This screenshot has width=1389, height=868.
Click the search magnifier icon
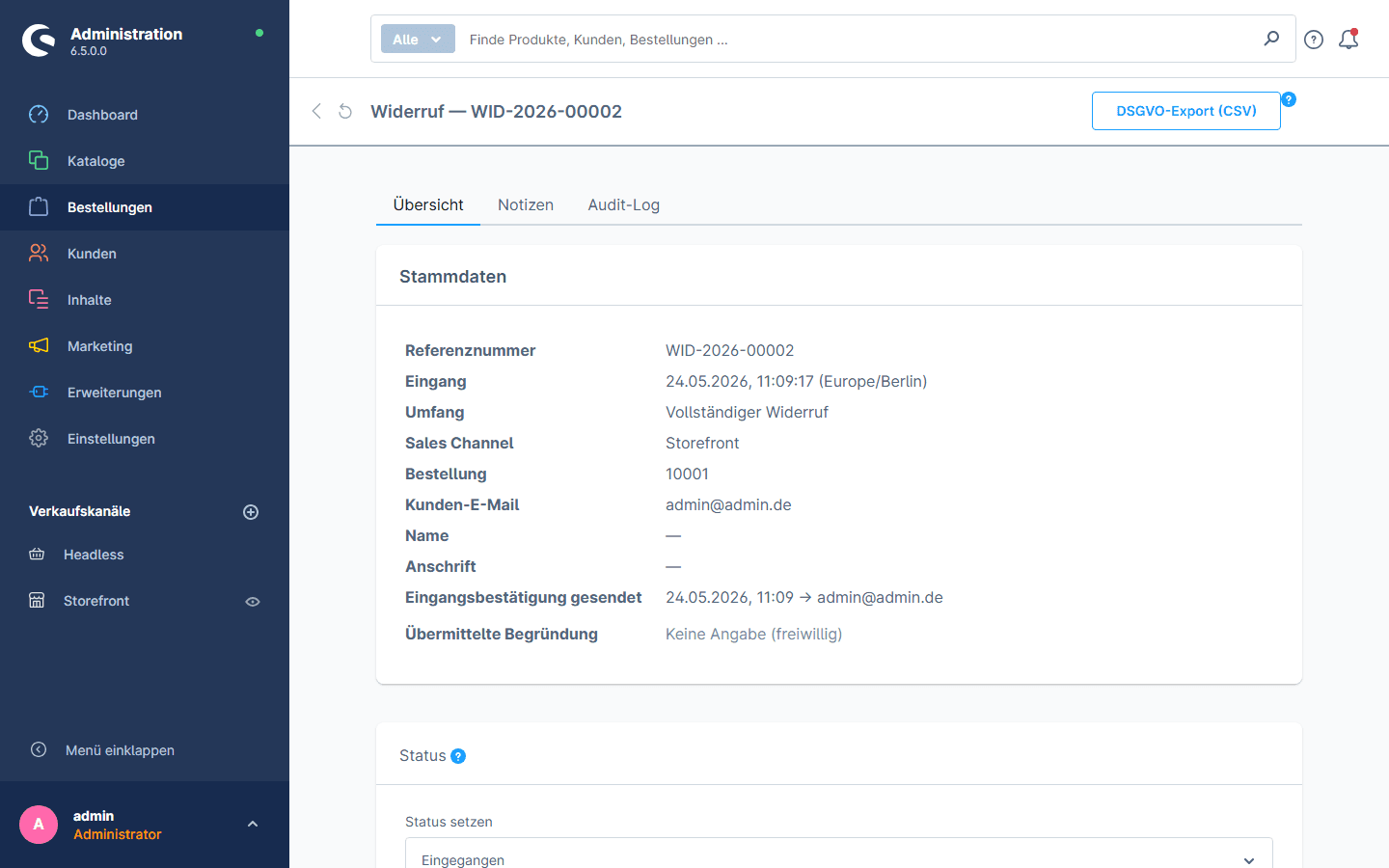pyautogui.click(x=1271, y=39)
